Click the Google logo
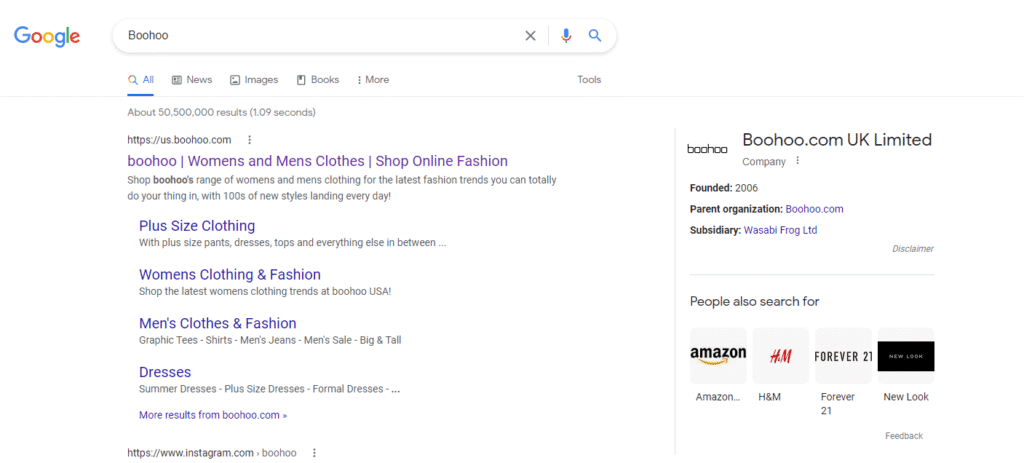Screen dimensions: 1024x463 click(47, 36)
